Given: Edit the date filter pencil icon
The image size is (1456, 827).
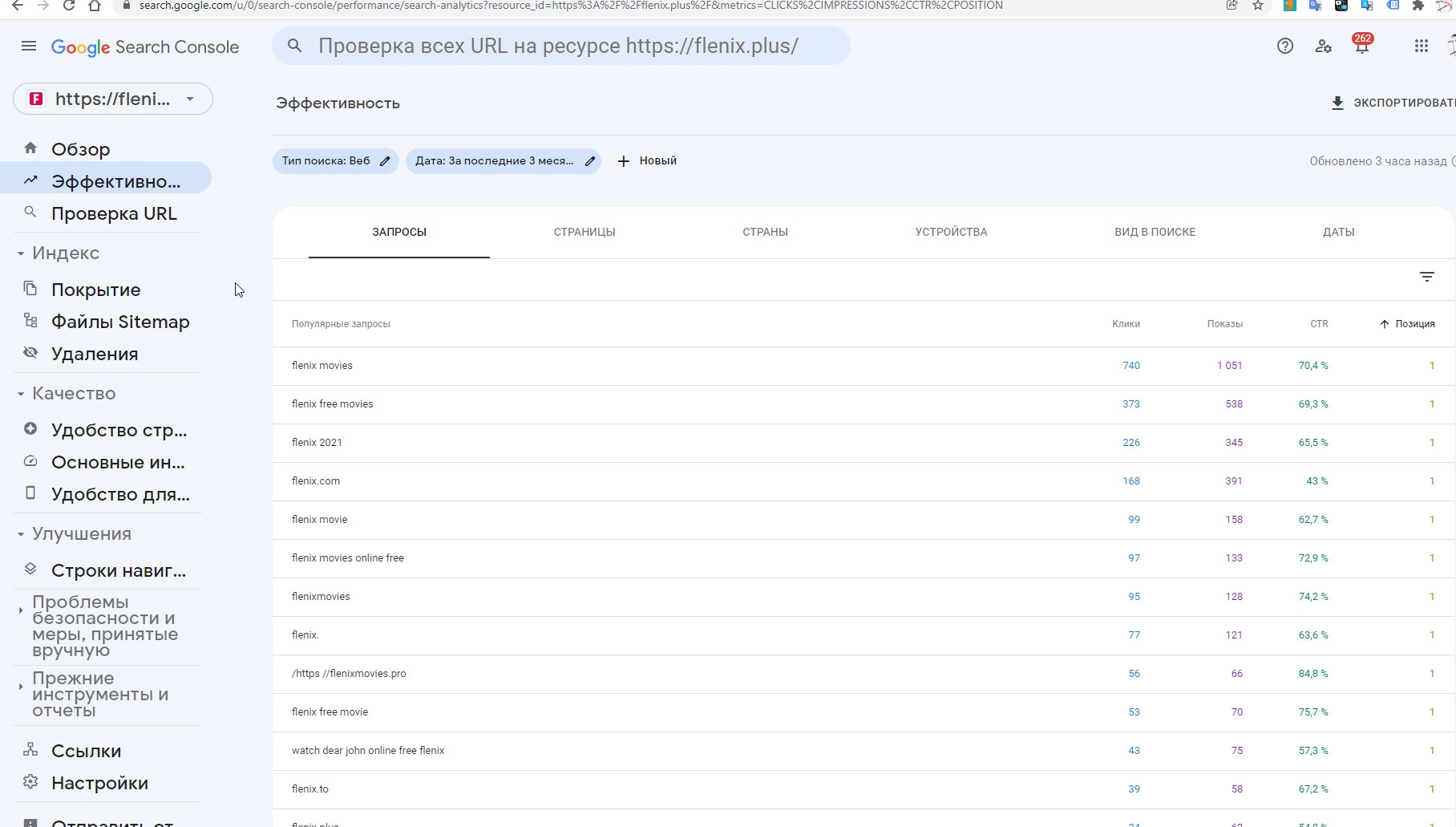Looking at the screenshot, I should tap(590, 161).
